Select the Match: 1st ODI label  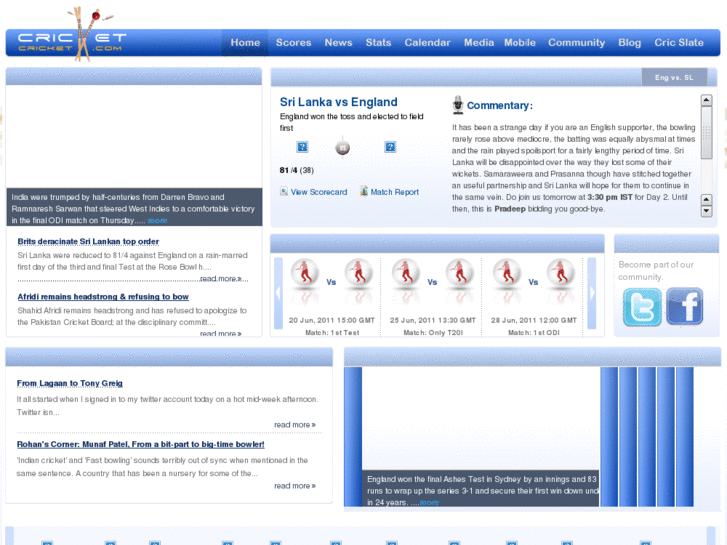[534, 333]
